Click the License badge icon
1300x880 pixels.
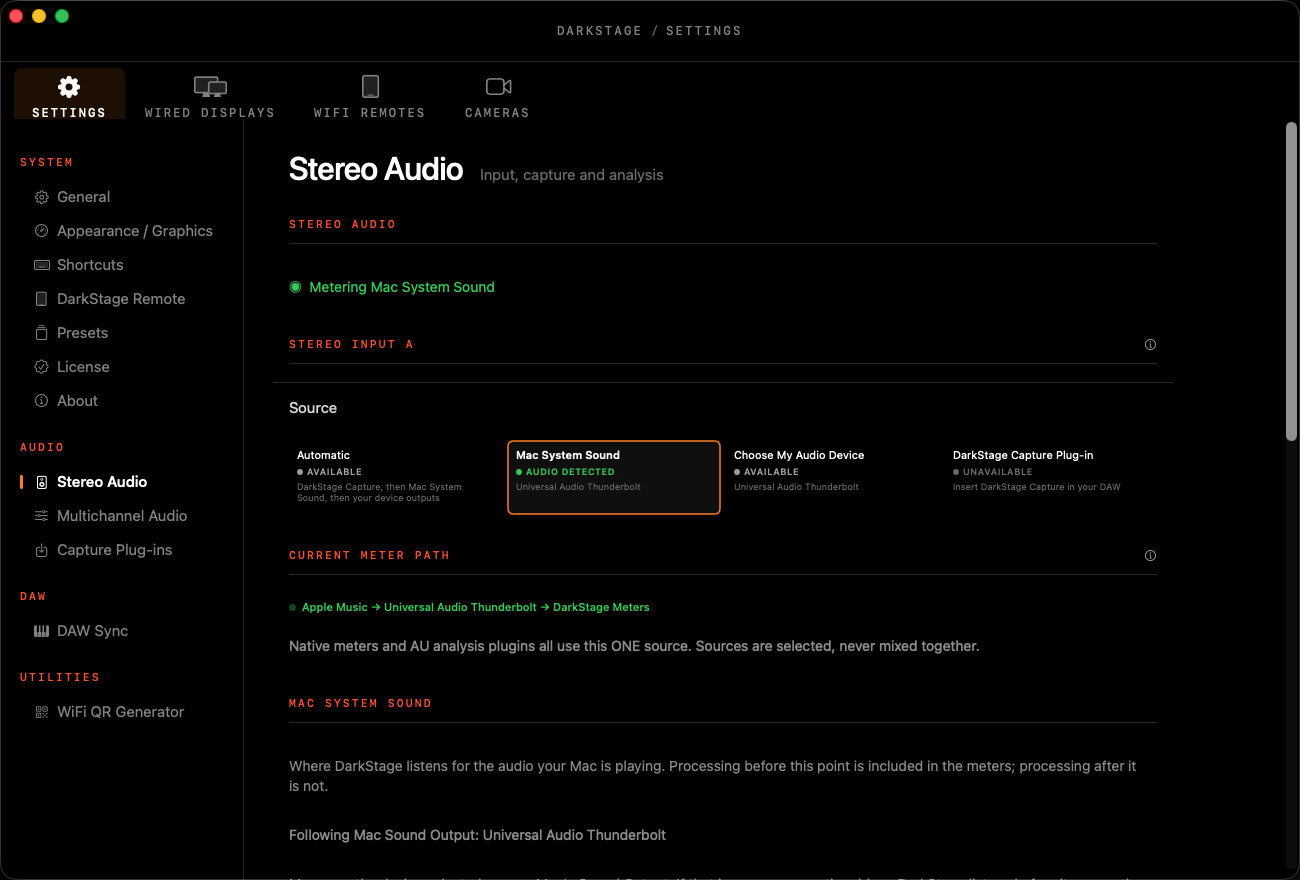41,367
